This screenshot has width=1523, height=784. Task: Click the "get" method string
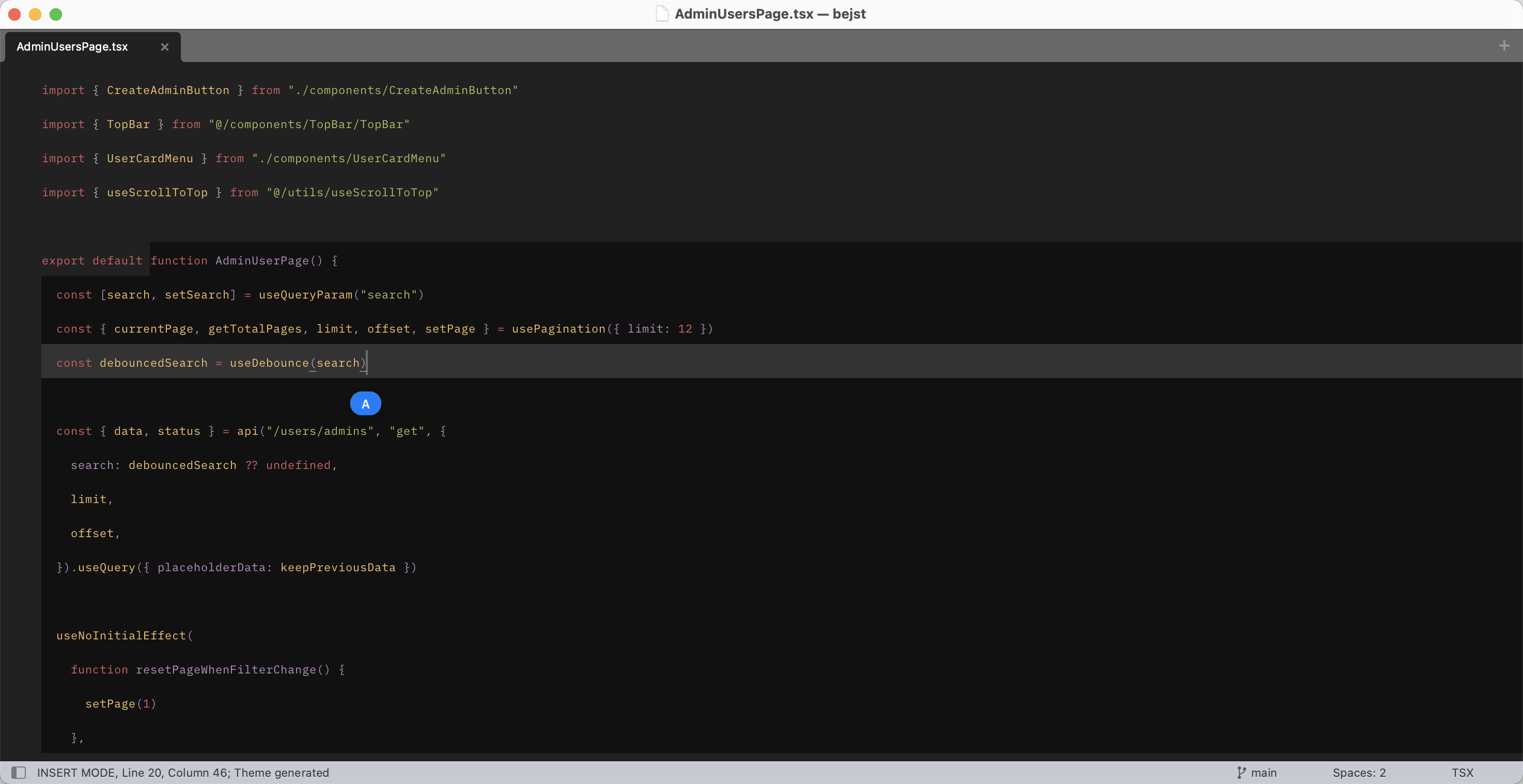click(x=407, y=431)
